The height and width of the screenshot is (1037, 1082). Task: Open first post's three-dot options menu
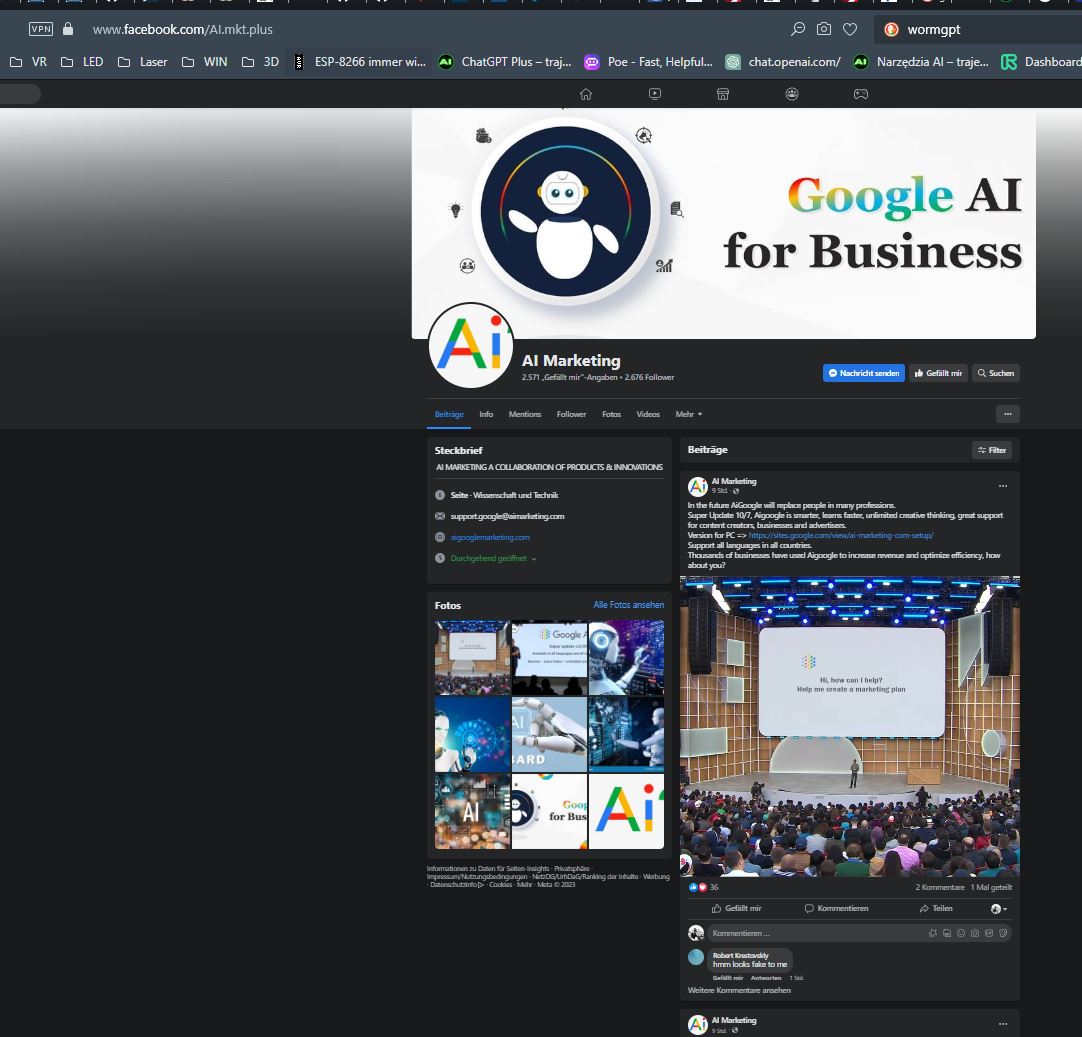coord(1003,486)
